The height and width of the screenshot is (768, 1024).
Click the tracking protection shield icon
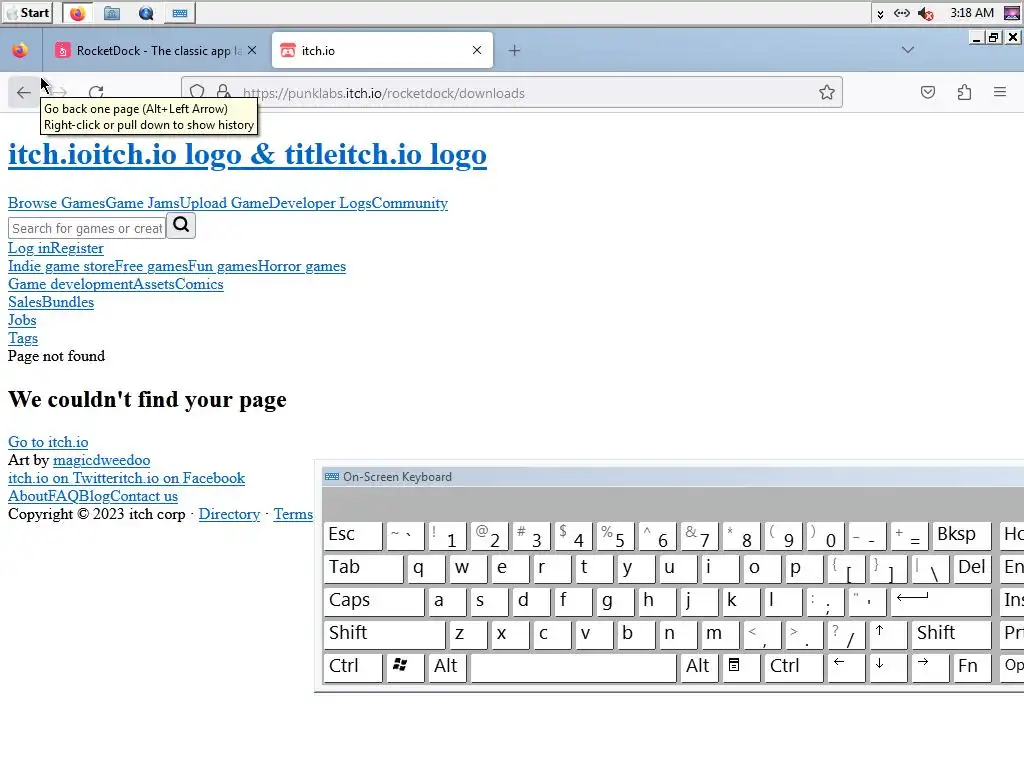197,92
